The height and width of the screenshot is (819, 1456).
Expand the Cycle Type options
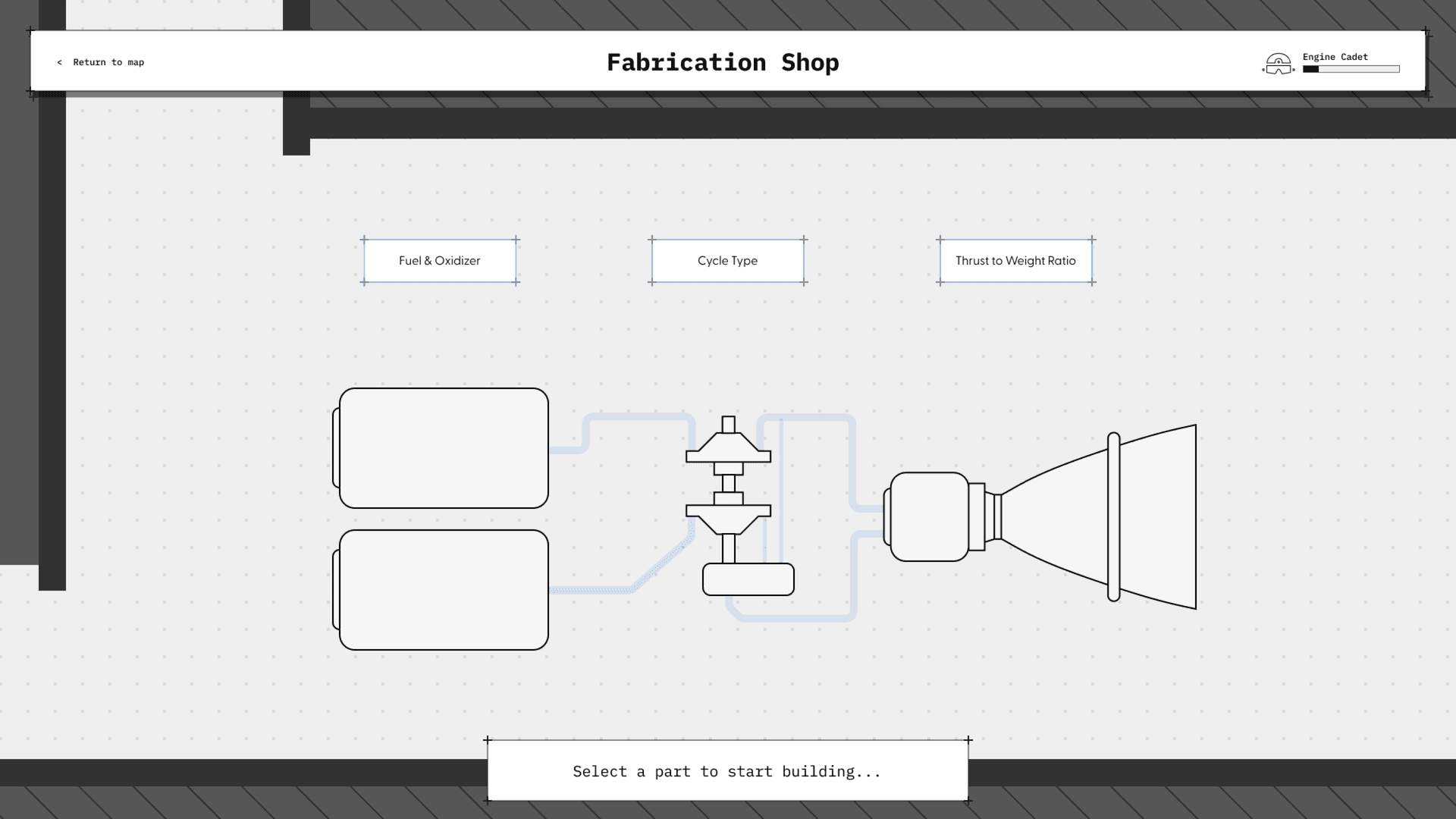click(x=728, y=261)
